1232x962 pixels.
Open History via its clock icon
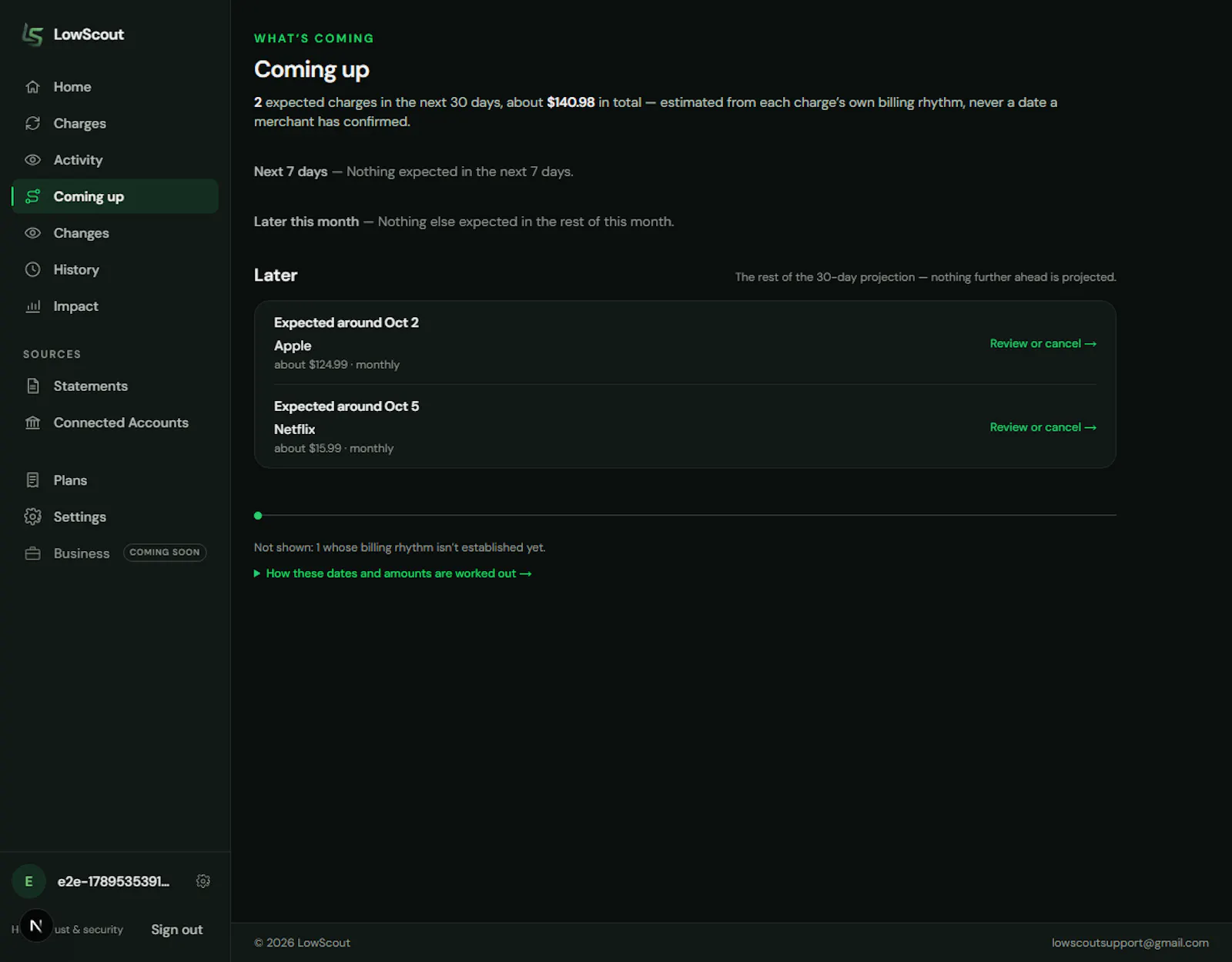coord(32,269)
